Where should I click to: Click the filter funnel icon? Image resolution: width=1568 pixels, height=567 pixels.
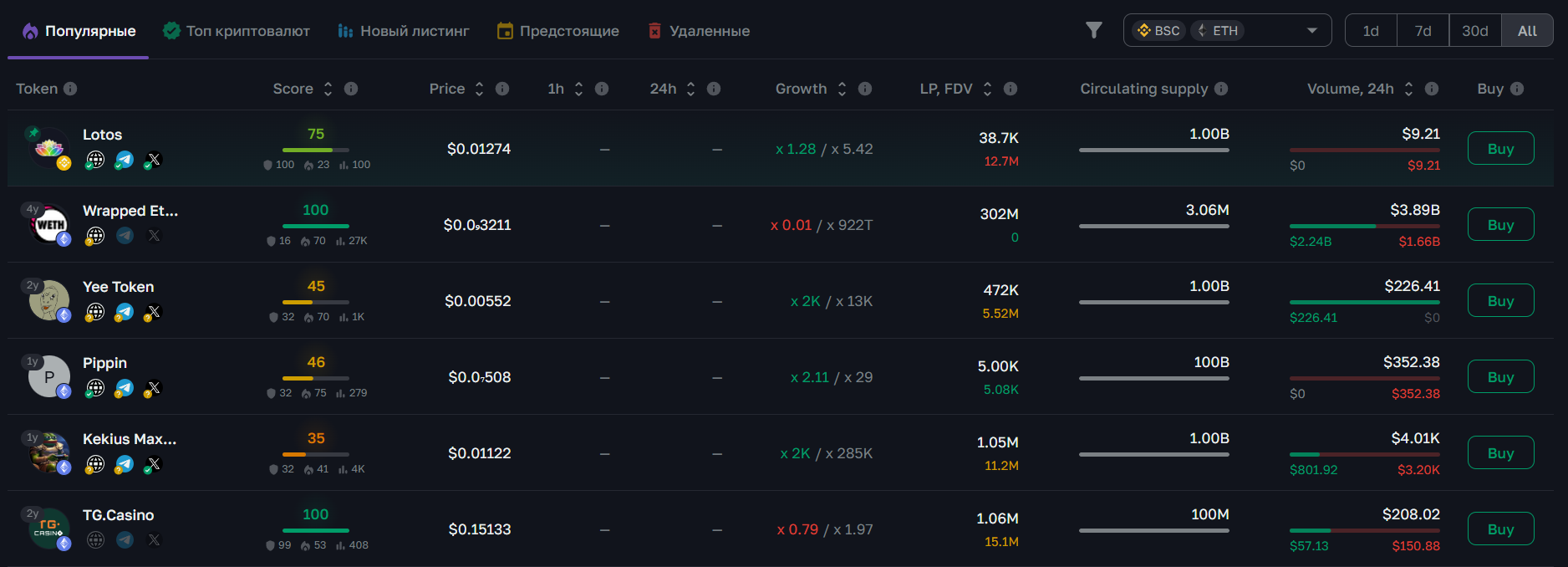1093,31
